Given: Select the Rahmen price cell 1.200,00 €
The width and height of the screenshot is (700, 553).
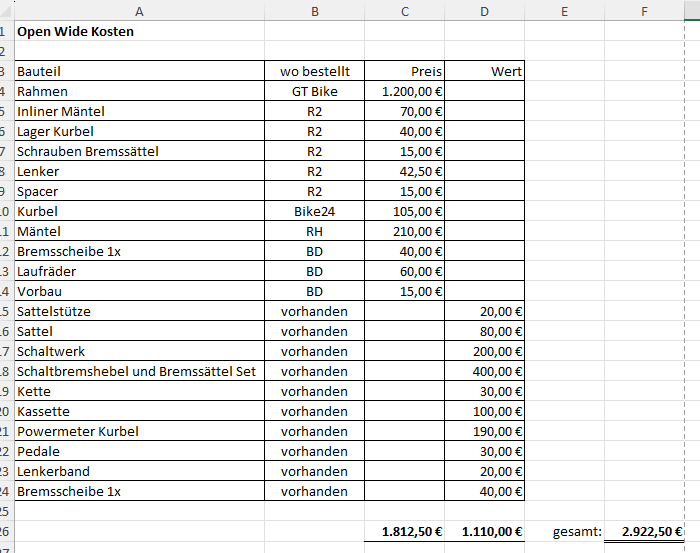Looking at the screenshot, I should coord(404,91).
